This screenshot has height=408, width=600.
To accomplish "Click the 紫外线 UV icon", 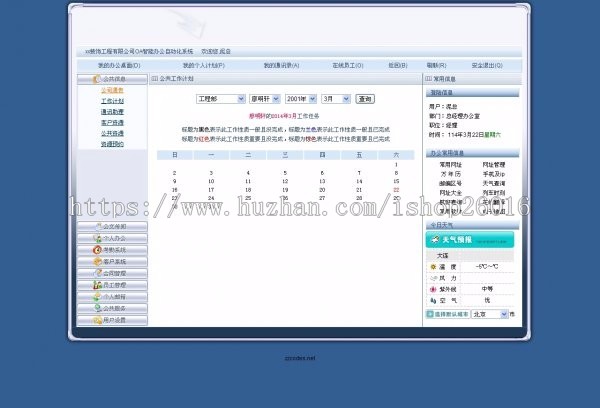I will tap(433, 289).
